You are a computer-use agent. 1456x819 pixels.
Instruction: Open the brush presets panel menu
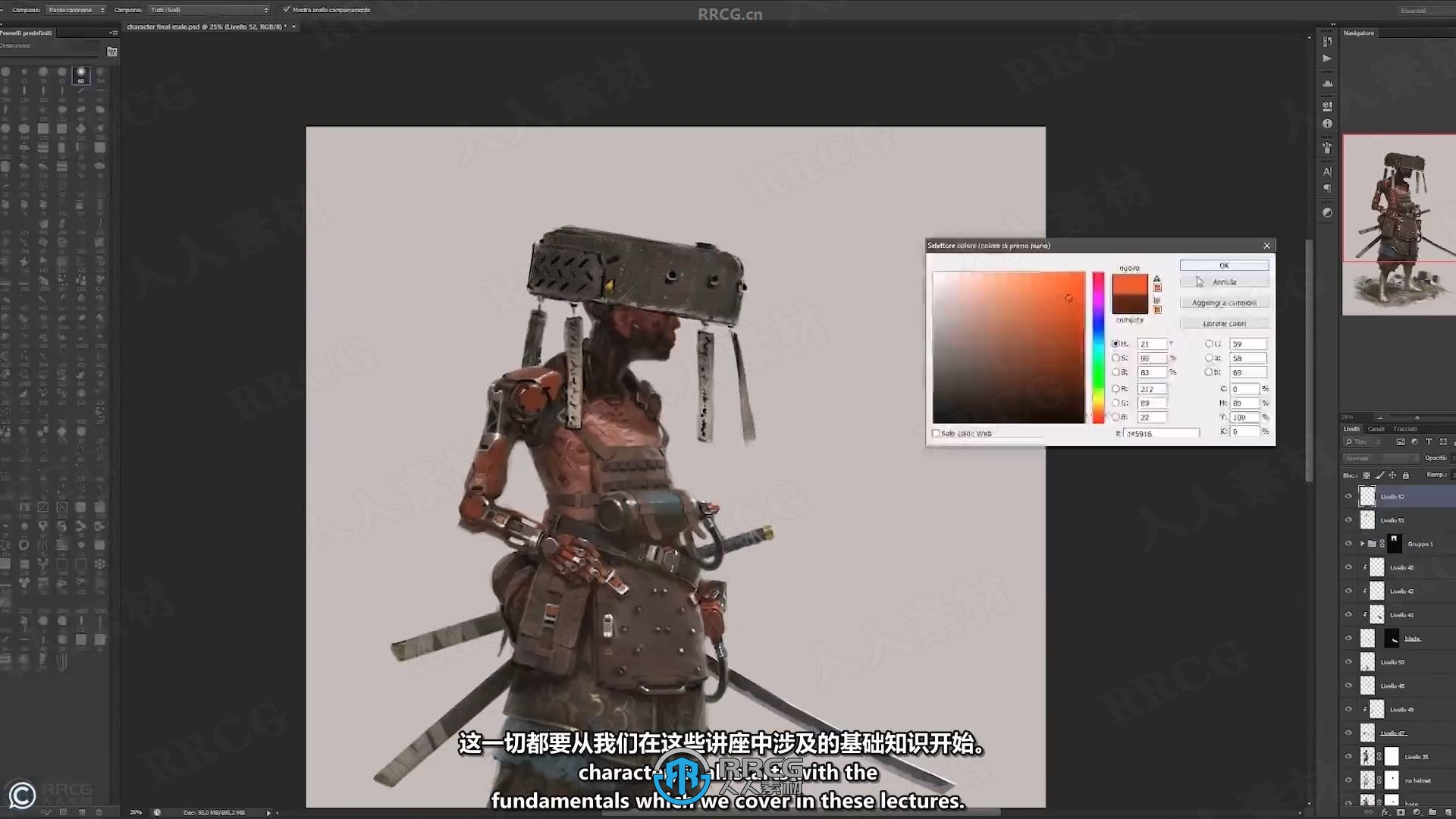coord(114,33)
